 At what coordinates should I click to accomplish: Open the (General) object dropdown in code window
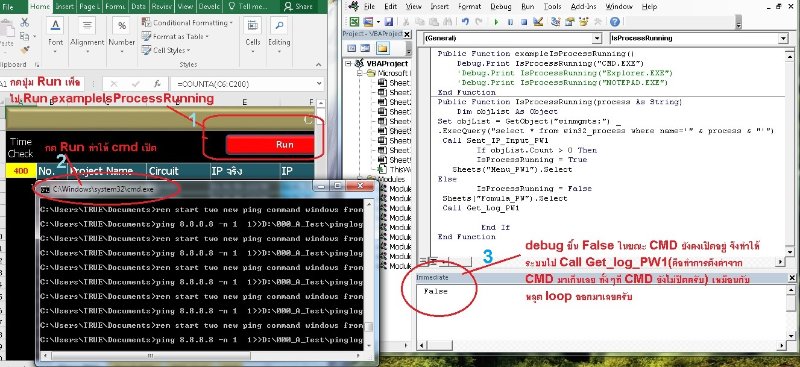tap(597, 38)
